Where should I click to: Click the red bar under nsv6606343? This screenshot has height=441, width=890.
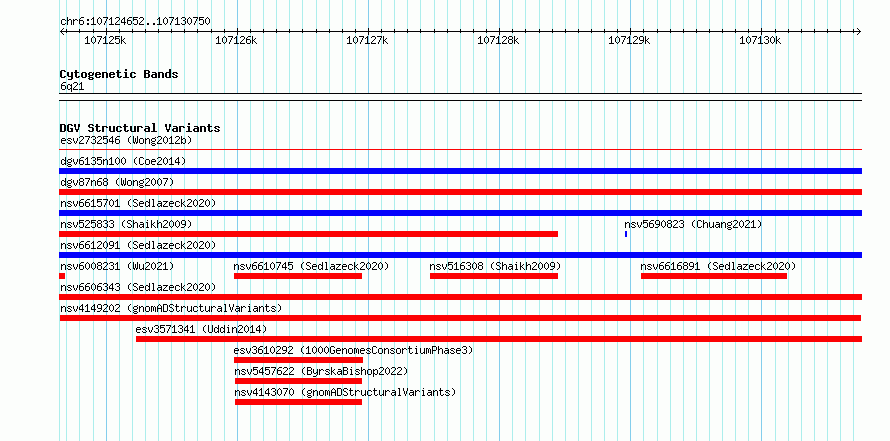tap(460, 297)
